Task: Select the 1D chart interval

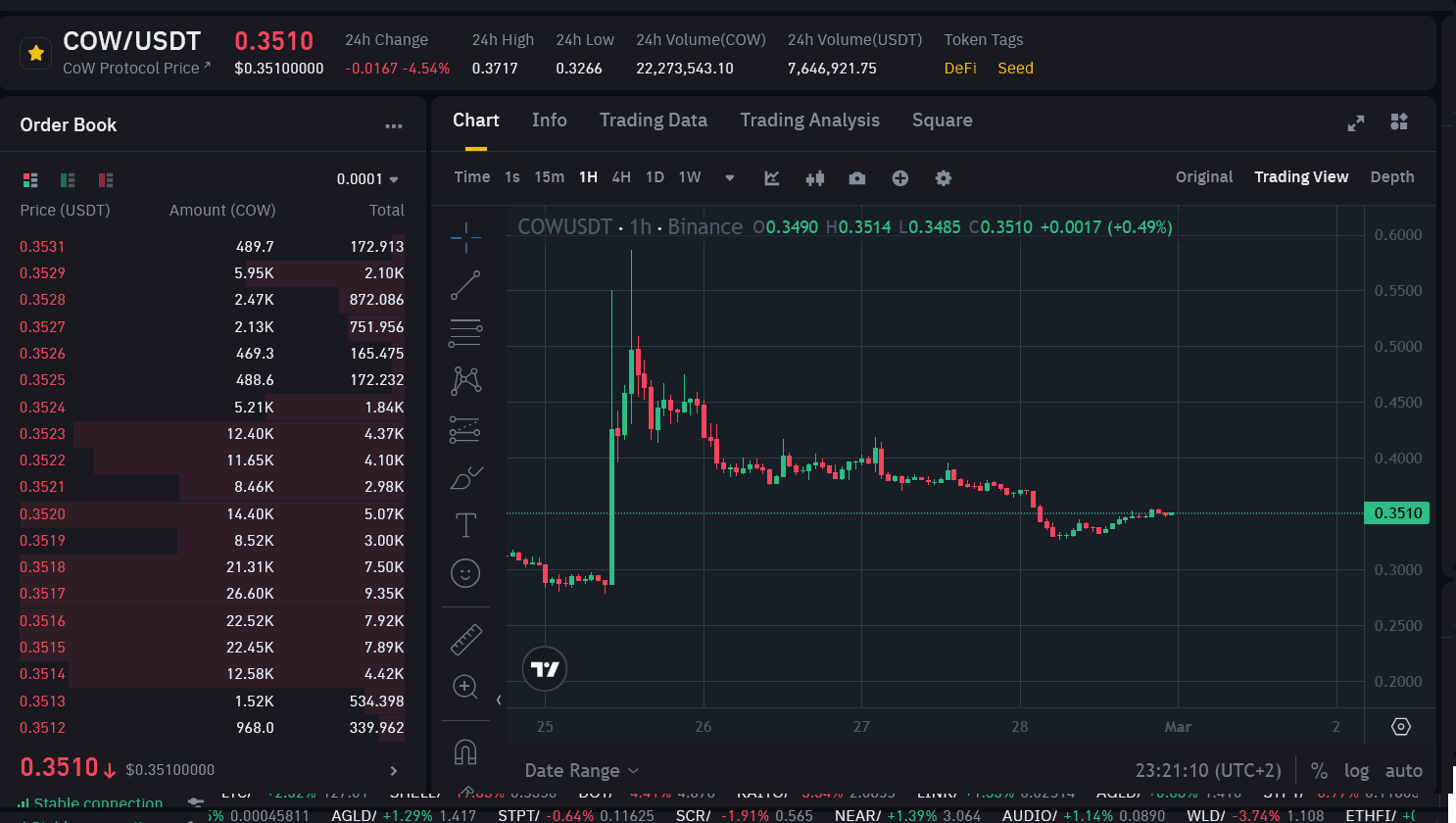Action: click(x=655, y=177)
